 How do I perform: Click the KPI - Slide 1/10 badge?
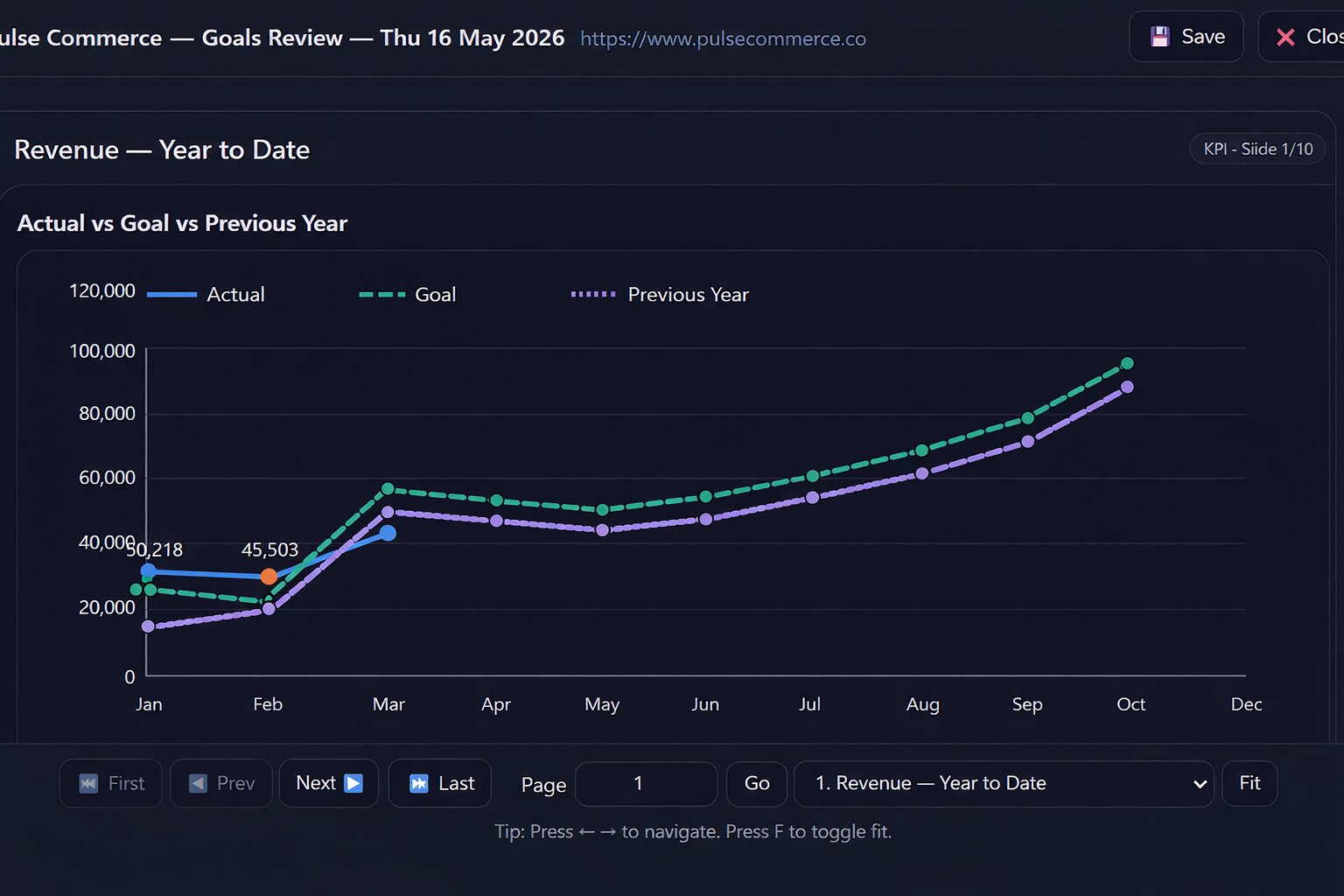pos(1257,149)
